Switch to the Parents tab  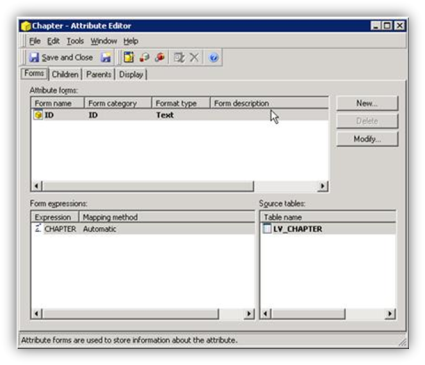point(99,74)
